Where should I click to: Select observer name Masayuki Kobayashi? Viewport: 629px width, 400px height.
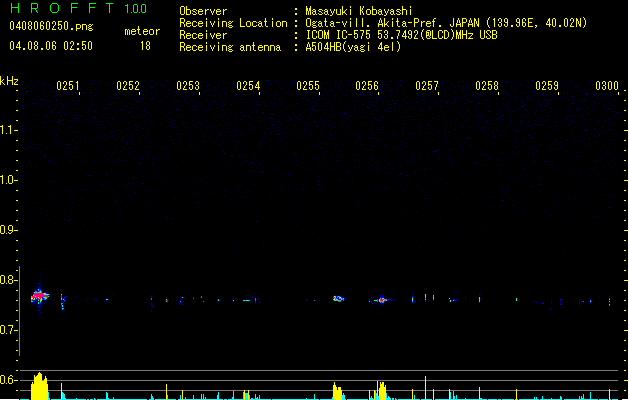tap(359, 11)
